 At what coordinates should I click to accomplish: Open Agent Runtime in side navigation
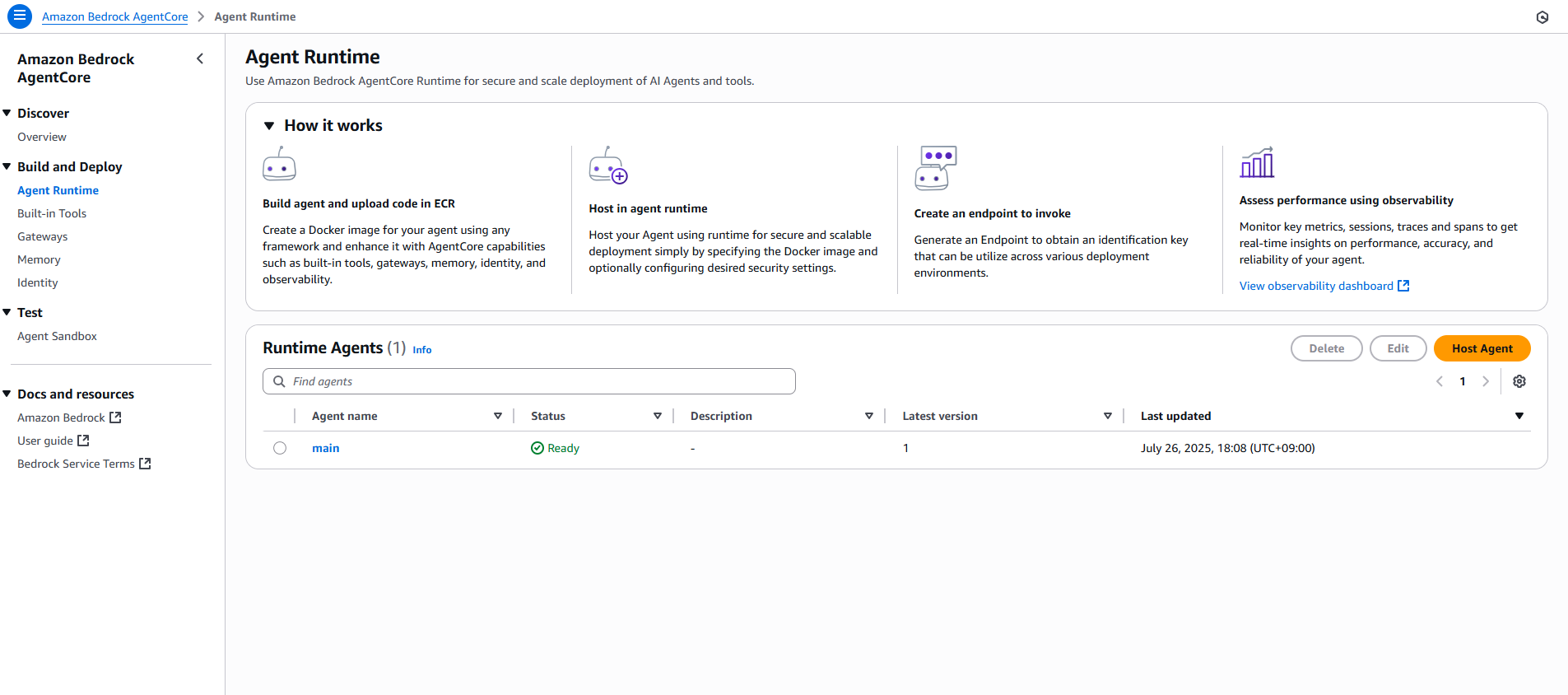[58, 190]
